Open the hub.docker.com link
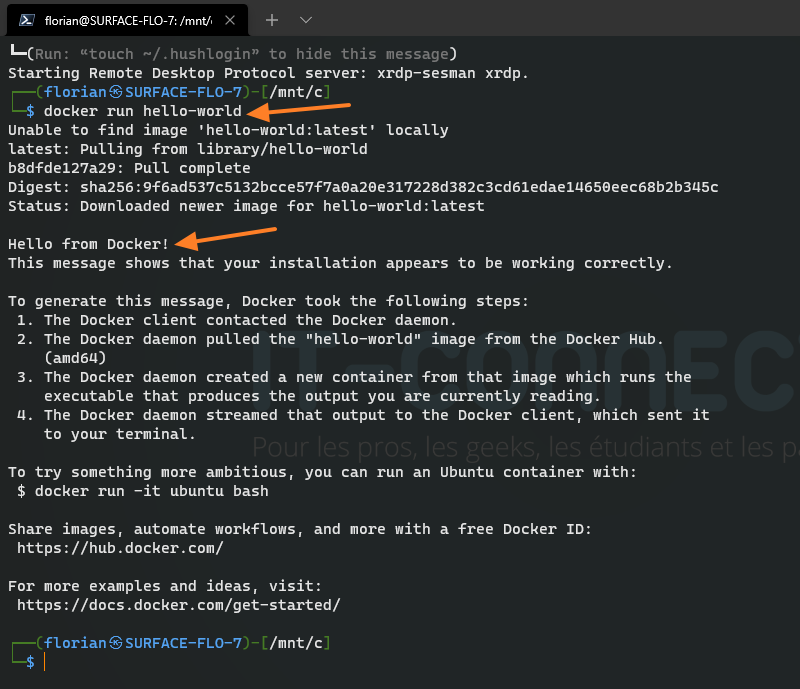The width and height of the screenshot is (800, 689). [x=120, y=548]
